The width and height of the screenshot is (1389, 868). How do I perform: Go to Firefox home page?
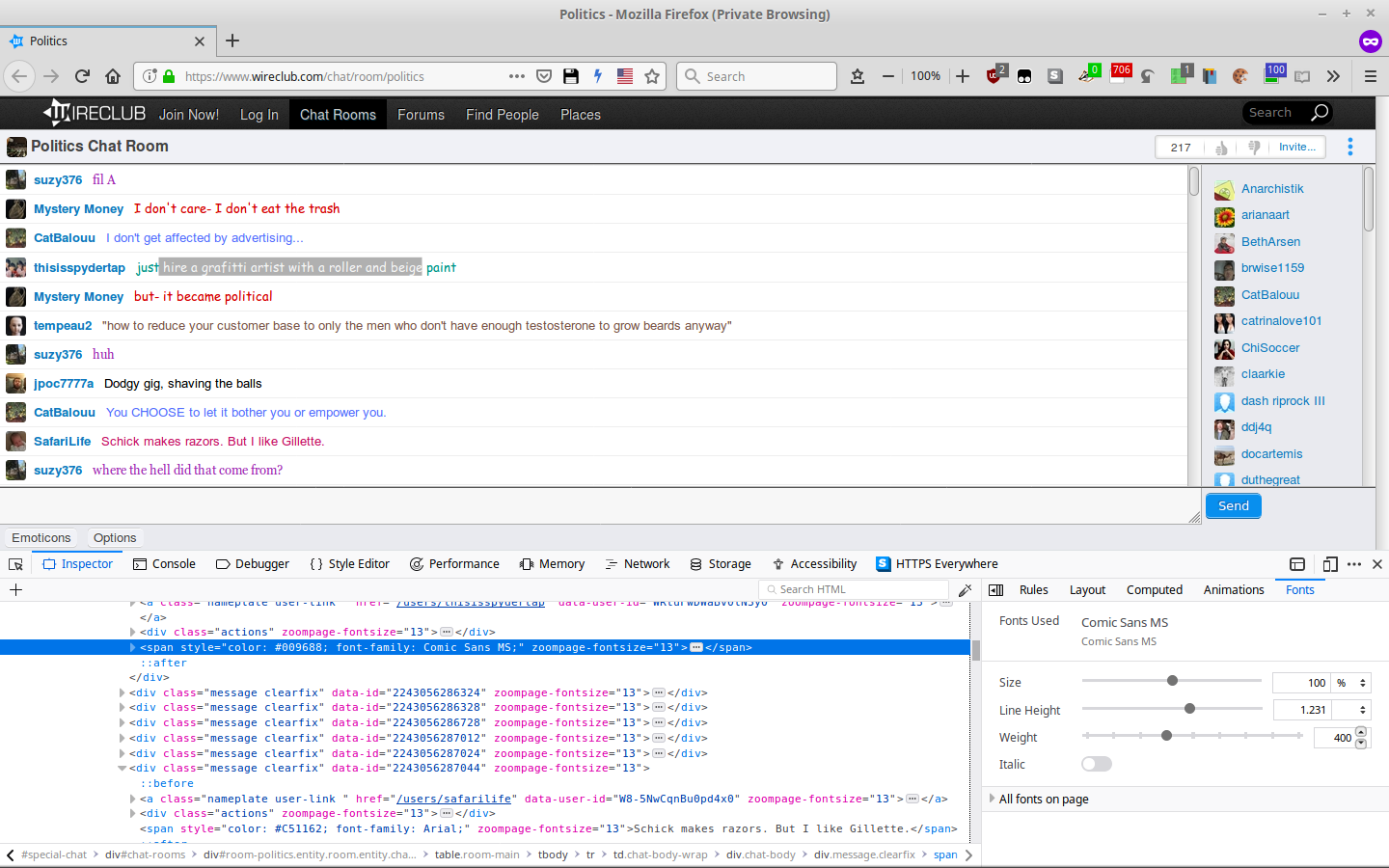tap(113, 76)
